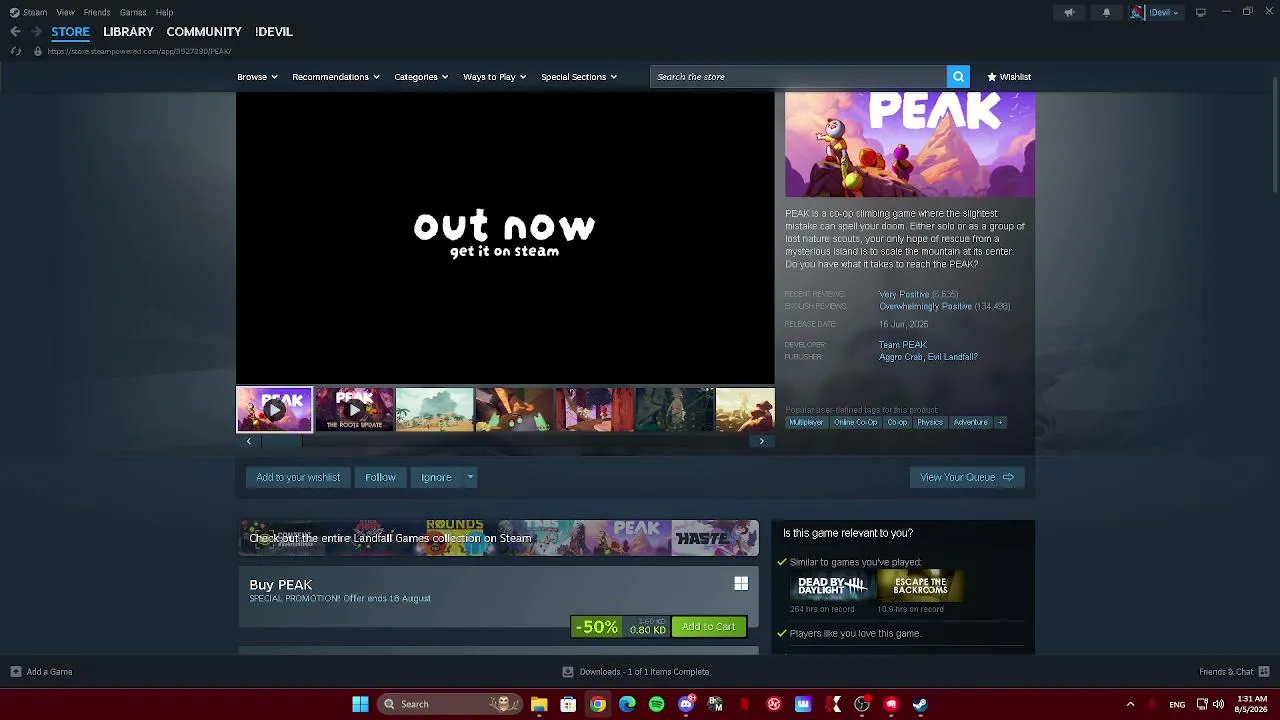Click the Multiplayer tag

(x=806, y=422)
